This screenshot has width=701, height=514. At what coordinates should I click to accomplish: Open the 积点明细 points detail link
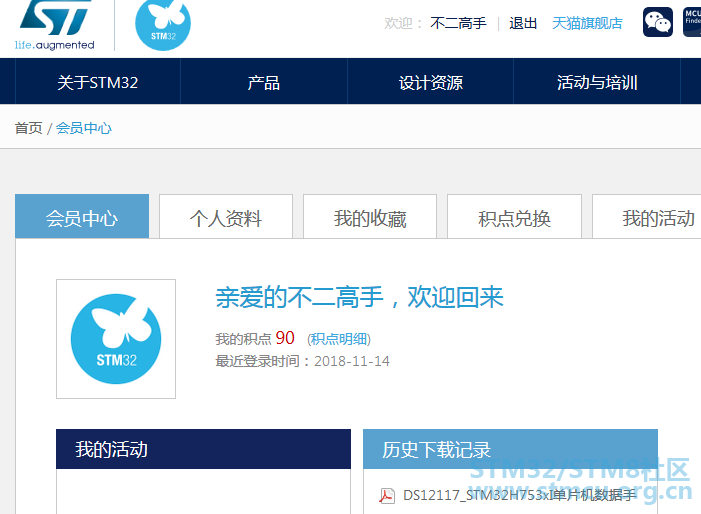pyautogui.click(x=339, y=339)
